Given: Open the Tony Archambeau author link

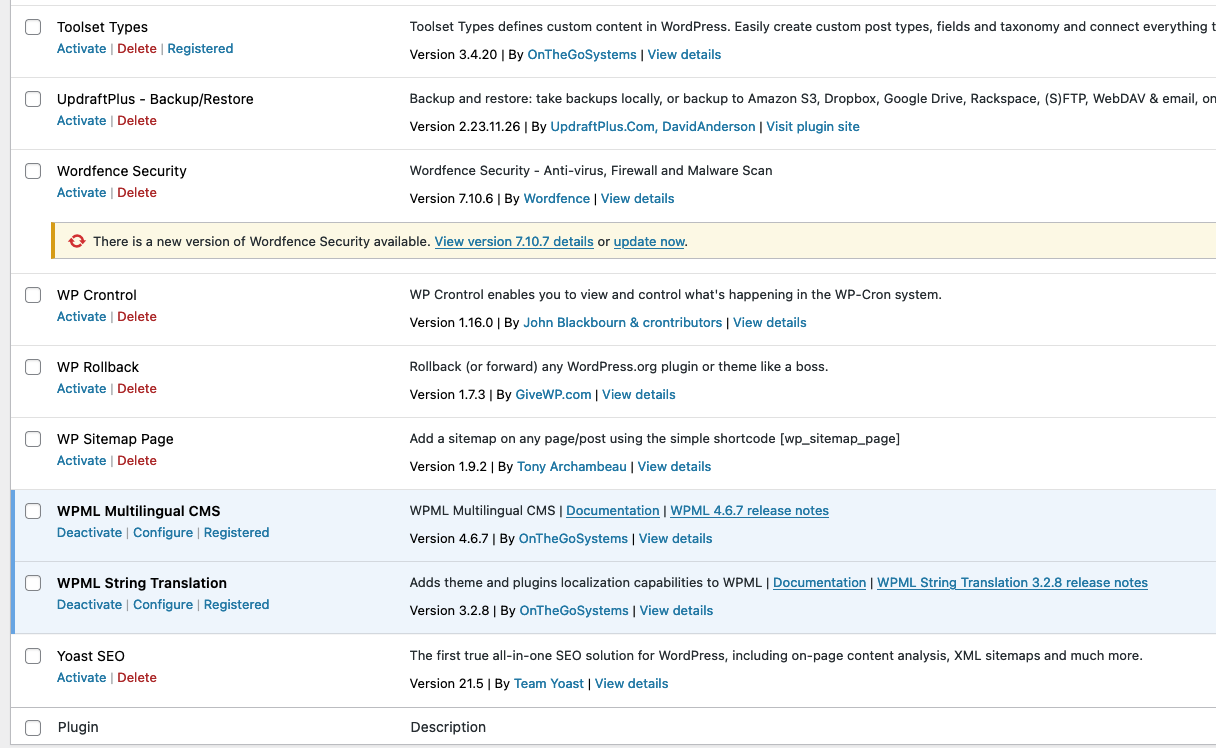Looking at the screenshot, I should tap(572, 466).
